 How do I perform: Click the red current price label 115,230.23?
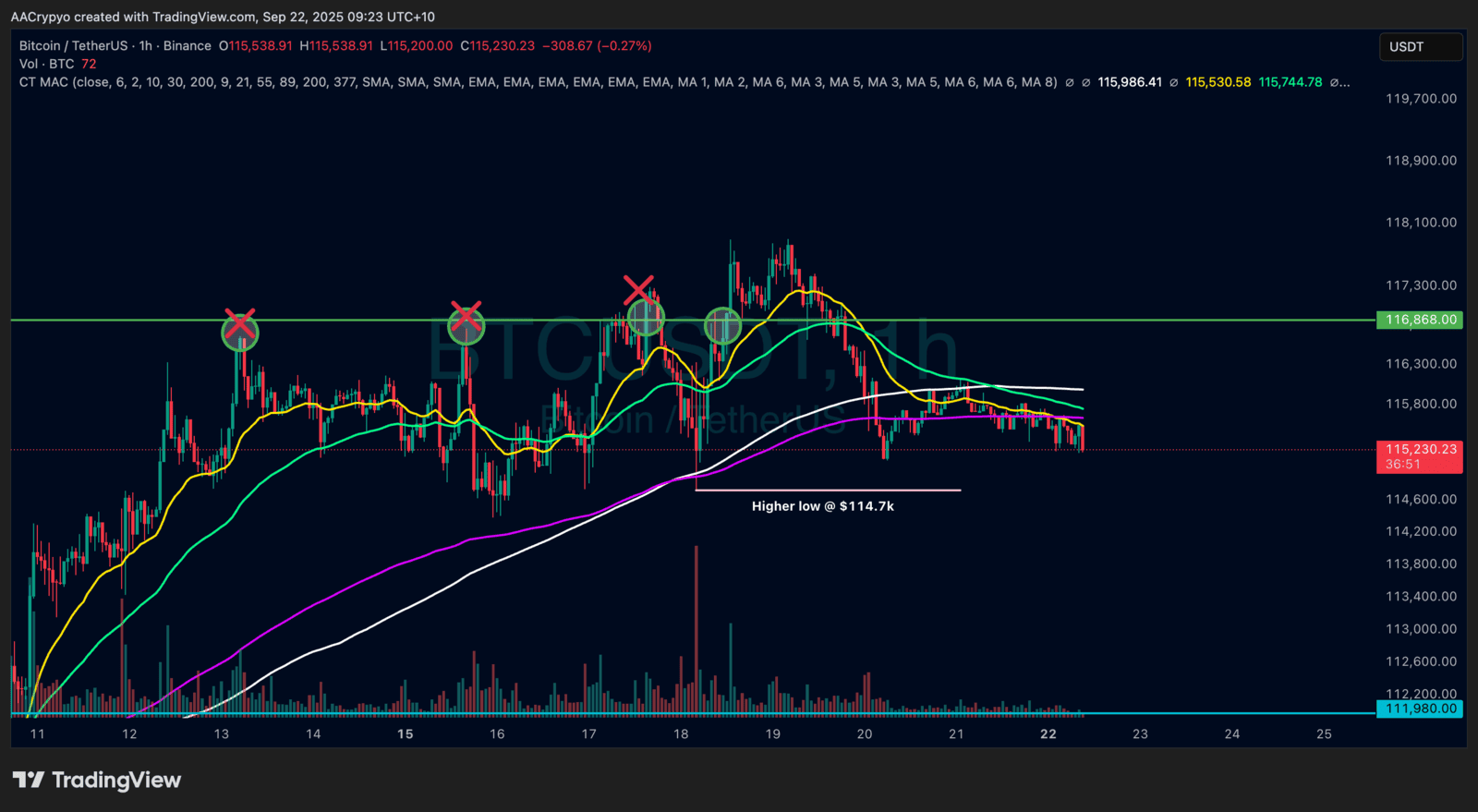[1421, 450]
